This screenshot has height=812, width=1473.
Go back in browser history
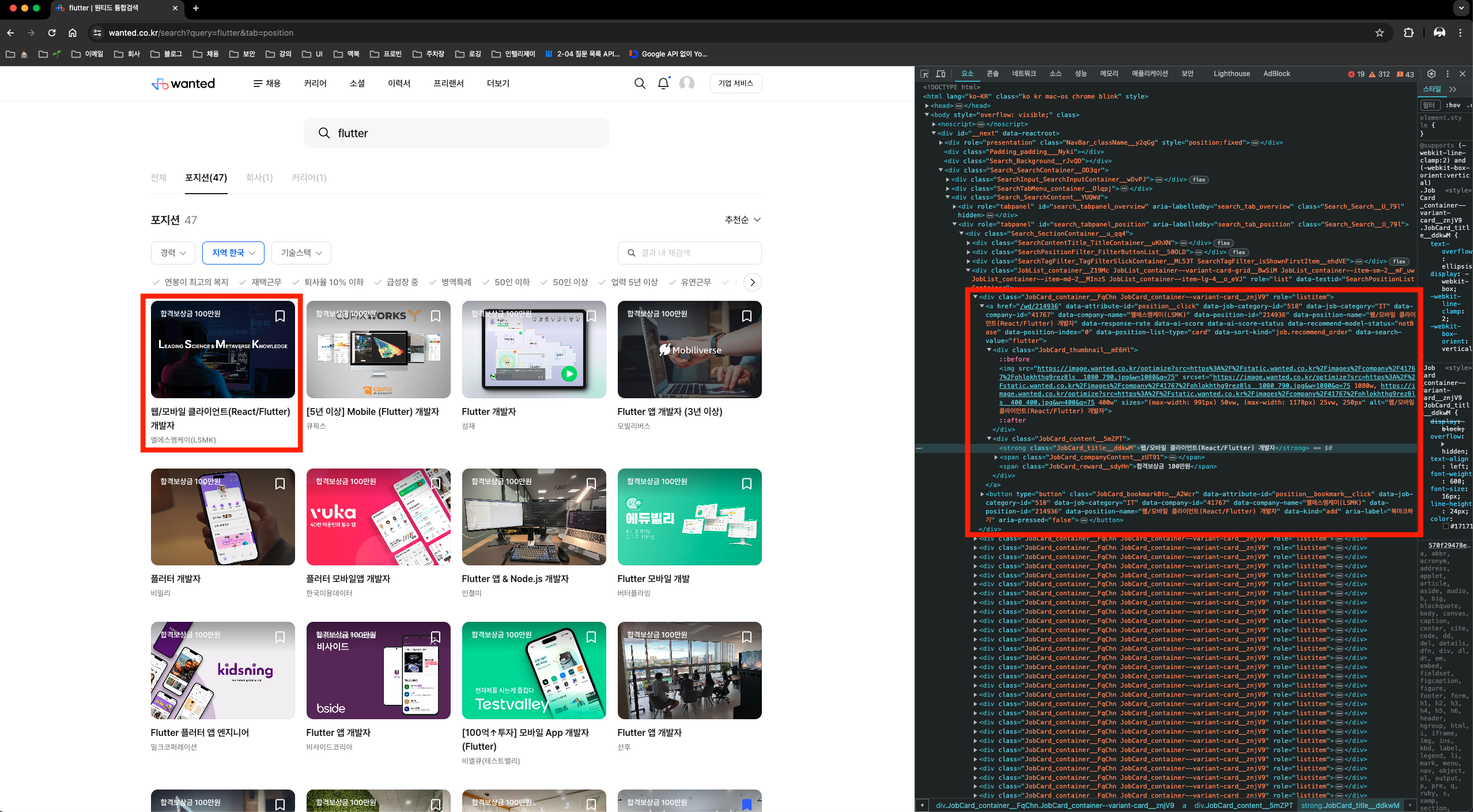click(11, 33)
